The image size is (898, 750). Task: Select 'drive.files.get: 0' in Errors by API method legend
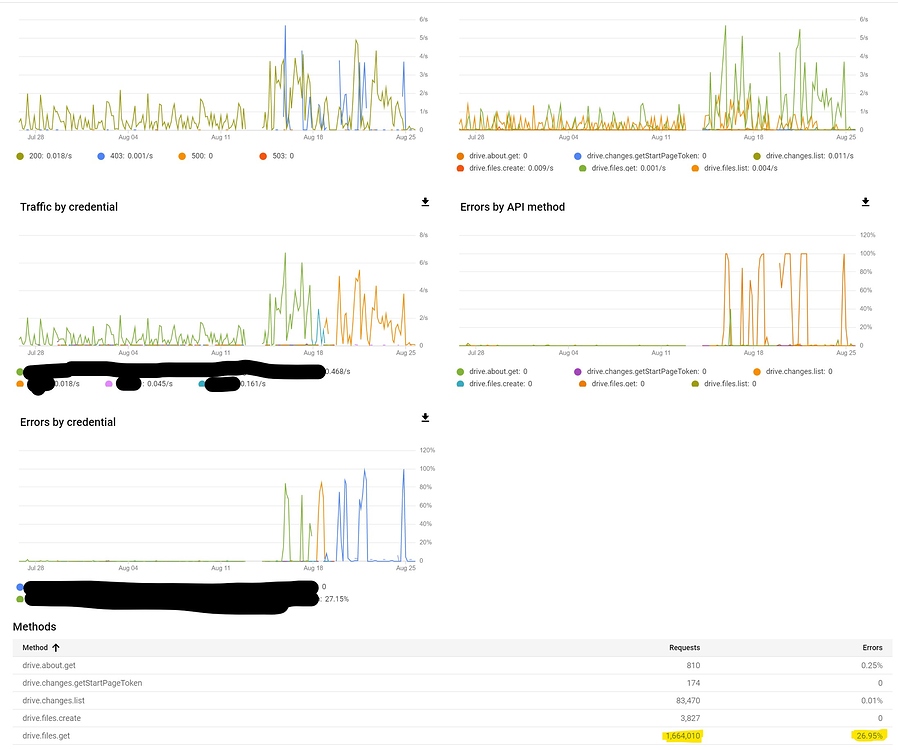coord(612,384)
